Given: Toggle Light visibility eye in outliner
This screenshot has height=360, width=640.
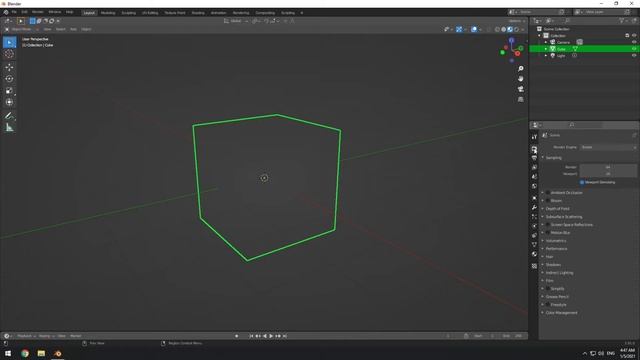Looking at the screenshot, I should pyautogui.click(x=634, y=56).
